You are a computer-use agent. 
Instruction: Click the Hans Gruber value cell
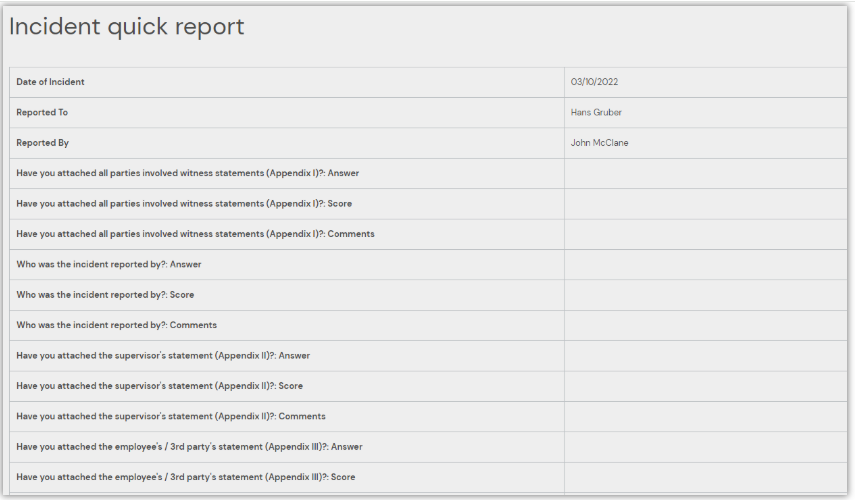click(x=596, y=113)
